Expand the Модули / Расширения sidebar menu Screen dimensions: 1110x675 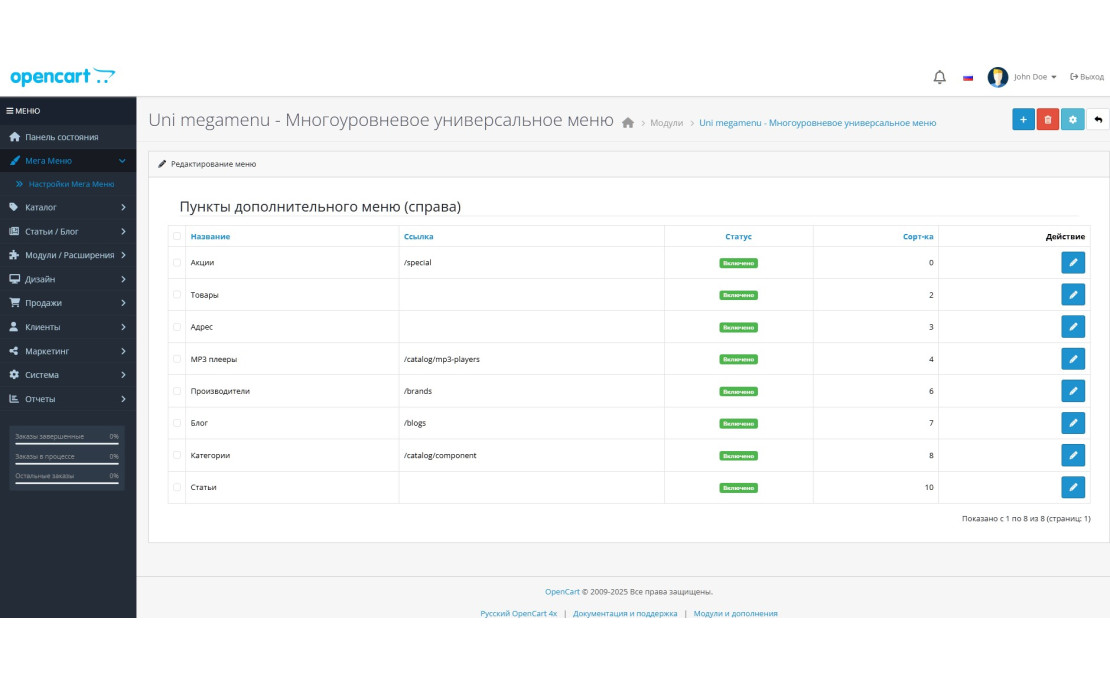click(68, 255)
